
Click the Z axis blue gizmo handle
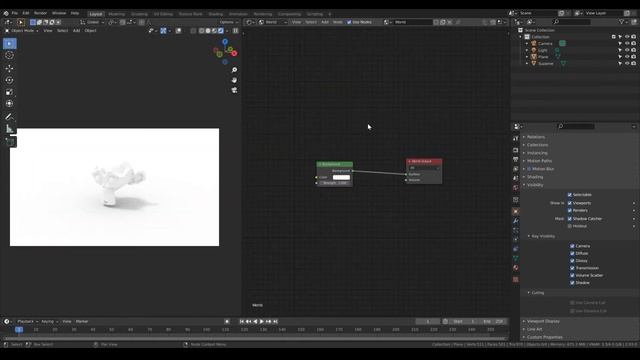click(225, 42)
